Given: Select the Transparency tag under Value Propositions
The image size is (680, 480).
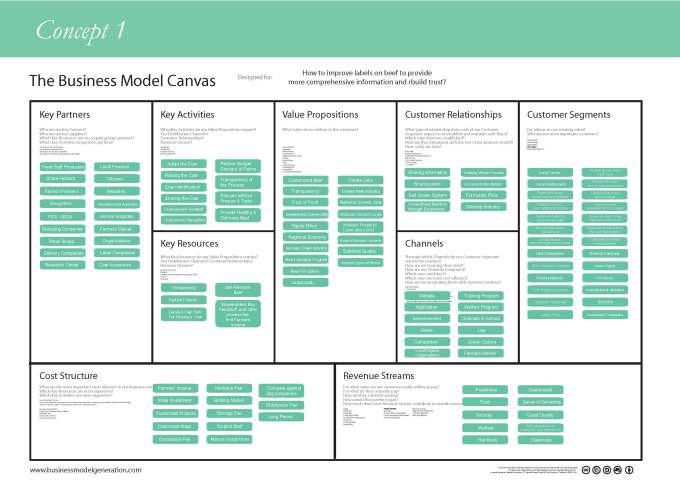Looking at the screenshot, I should [306, 190].
